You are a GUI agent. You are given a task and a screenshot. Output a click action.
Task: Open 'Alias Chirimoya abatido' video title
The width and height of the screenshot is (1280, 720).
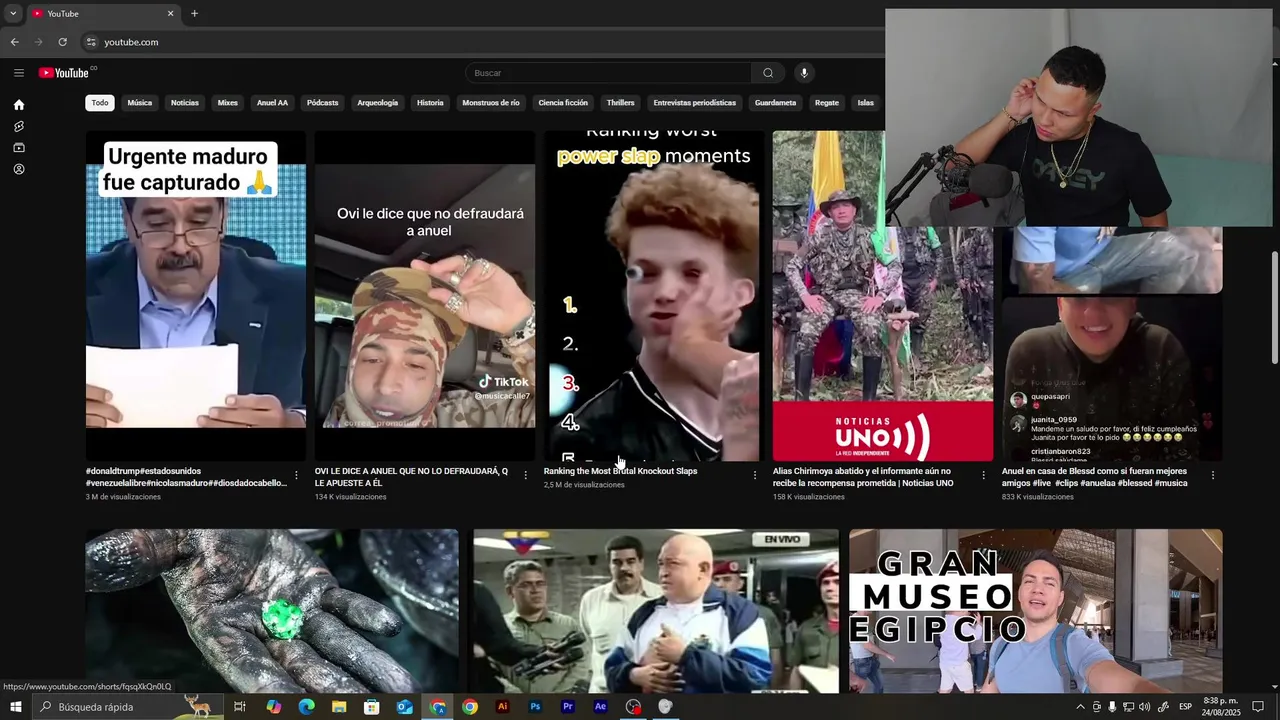pos(863,477)
